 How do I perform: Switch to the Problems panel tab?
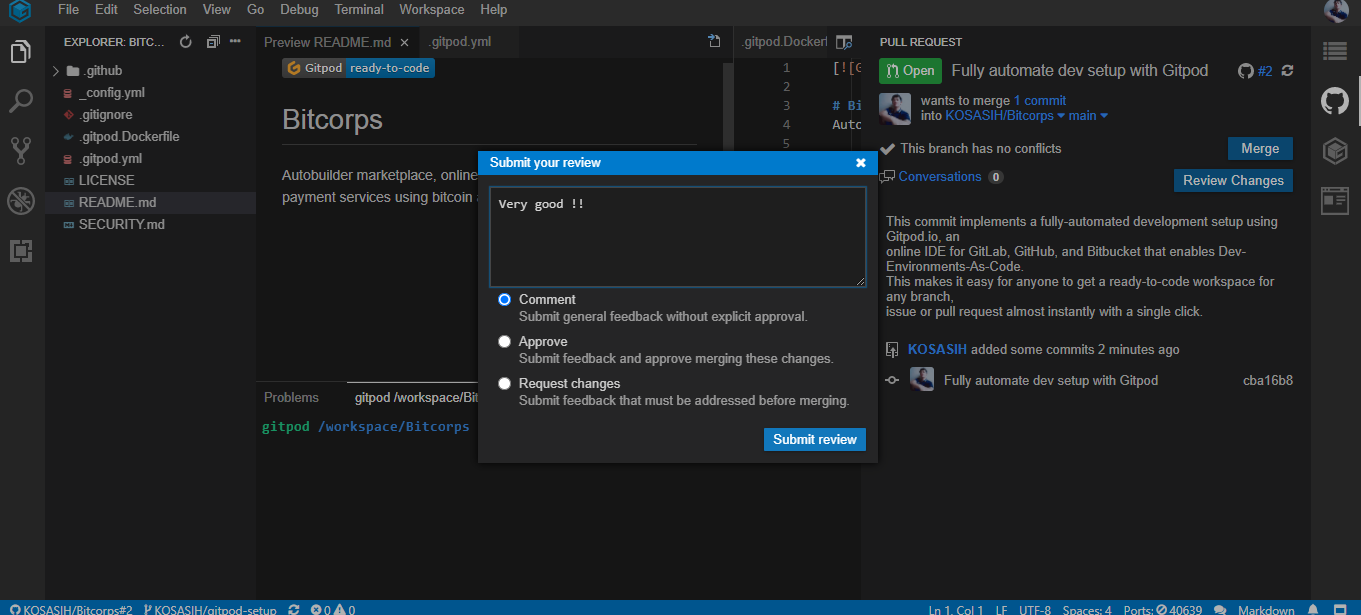[x=291, y=397]
